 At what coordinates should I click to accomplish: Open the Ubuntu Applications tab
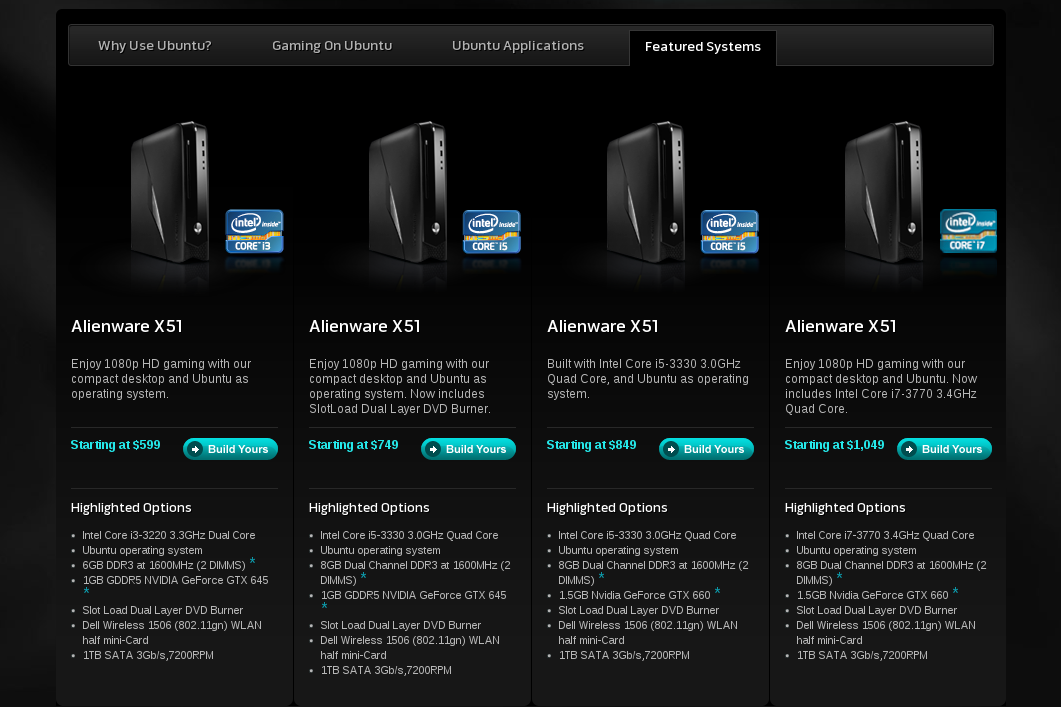click(x=518, y=46)
